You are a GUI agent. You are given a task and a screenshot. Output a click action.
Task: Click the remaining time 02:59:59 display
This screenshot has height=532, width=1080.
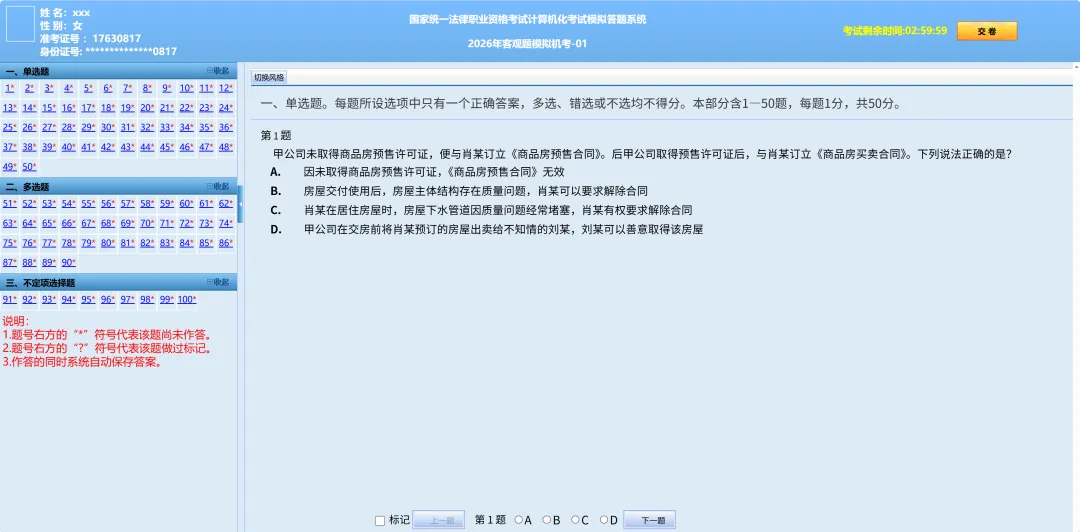(895, 31)
